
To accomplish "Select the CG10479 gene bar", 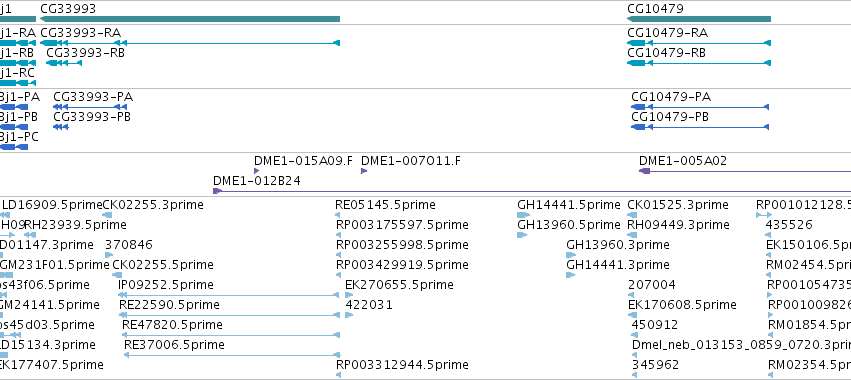I will tap(699, 19).
